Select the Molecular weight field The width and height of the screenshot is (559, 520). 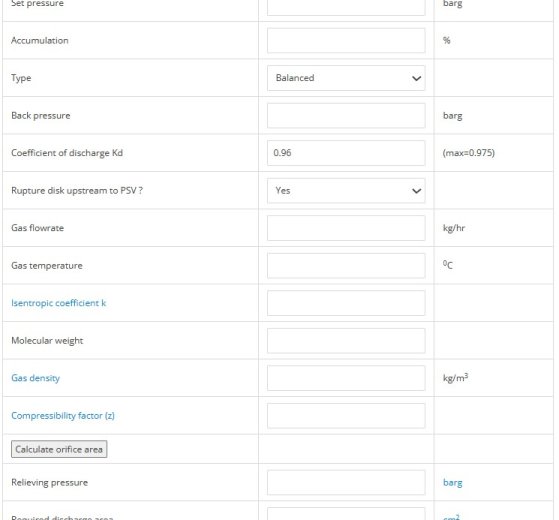(346, 341)
